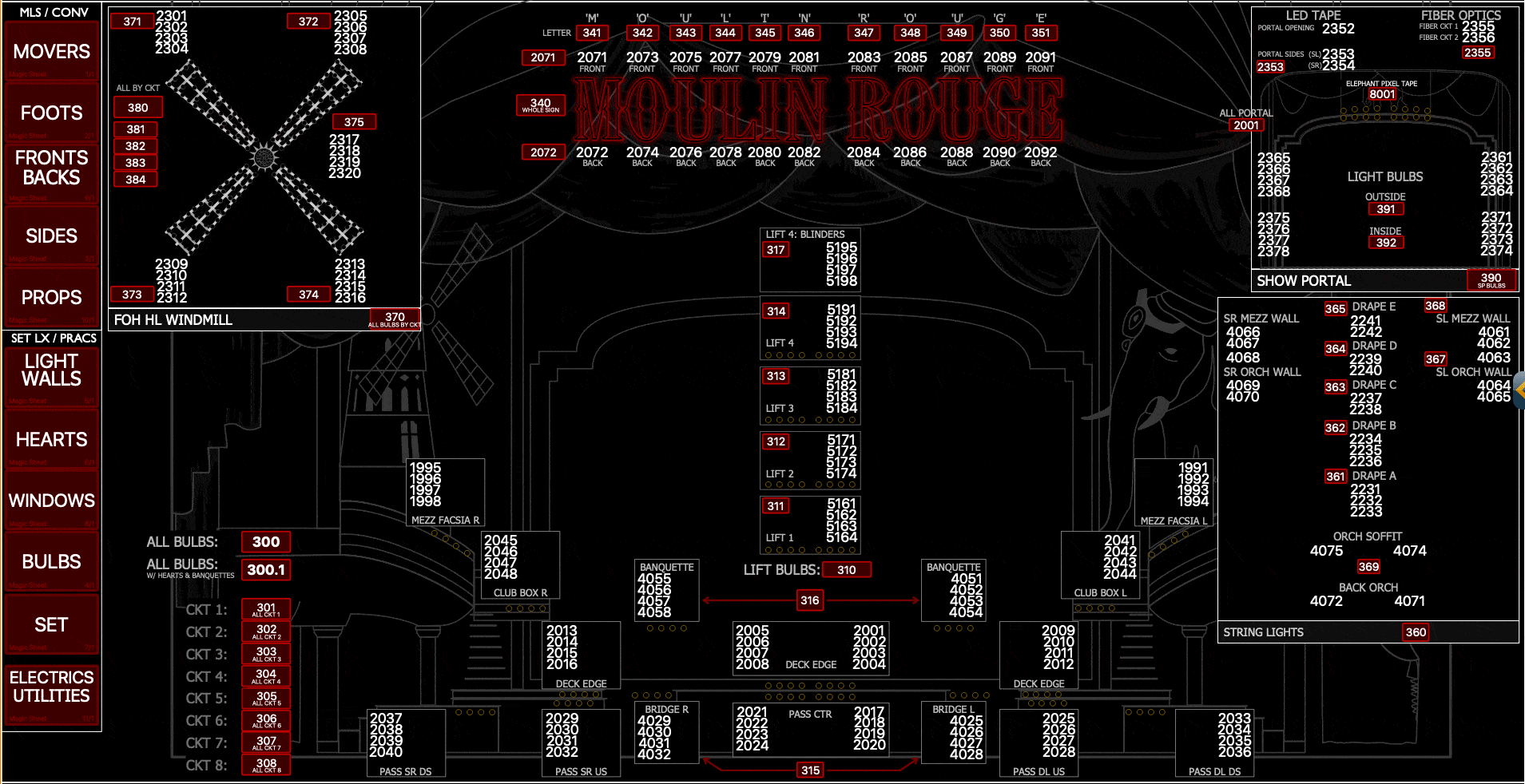Select banquette group 316
This screenshot has width=1525, height=784.
pyautogui.click(x=810, y=600)
